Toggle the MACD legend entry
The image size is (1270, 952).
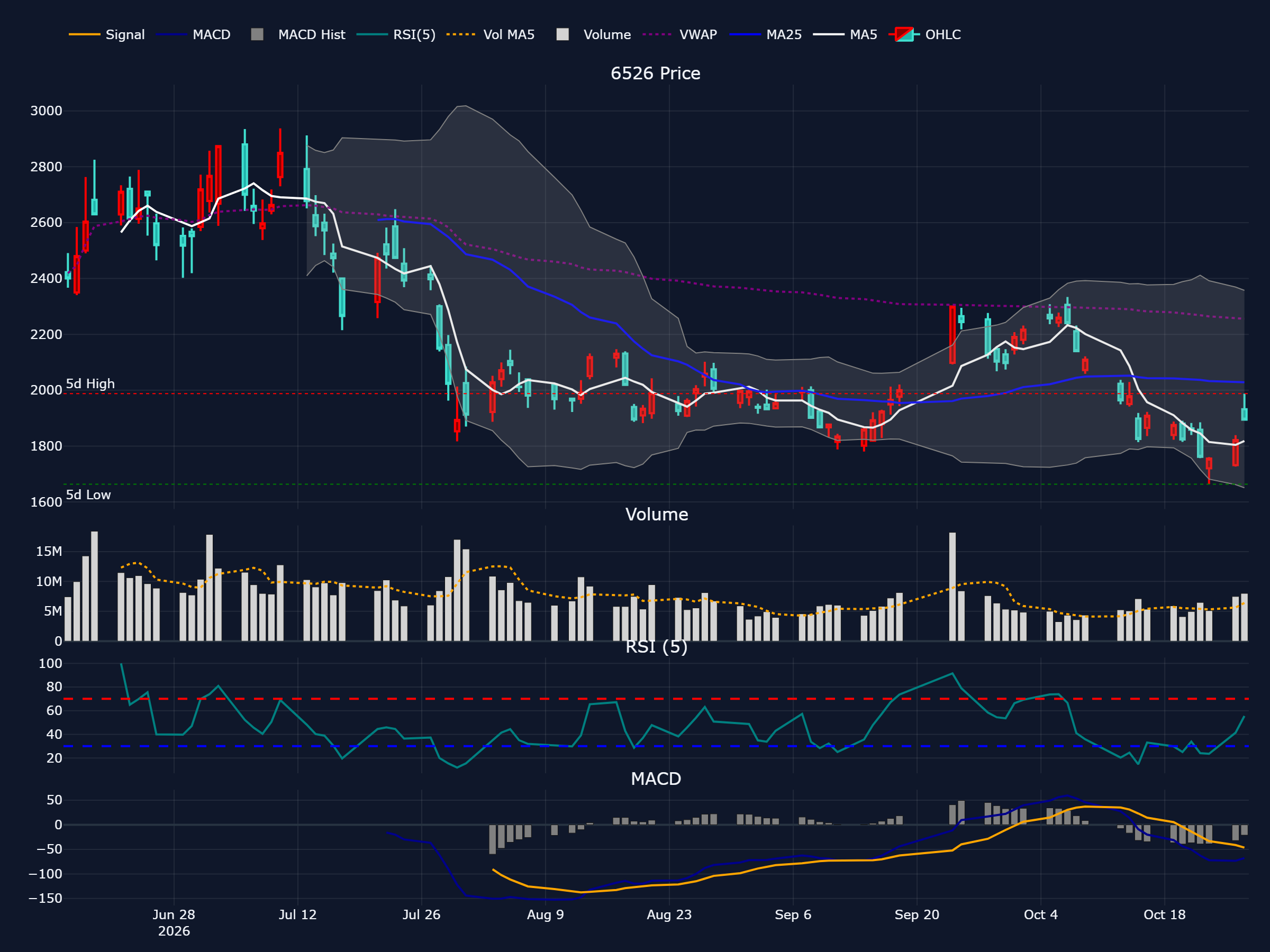(193, 34)
